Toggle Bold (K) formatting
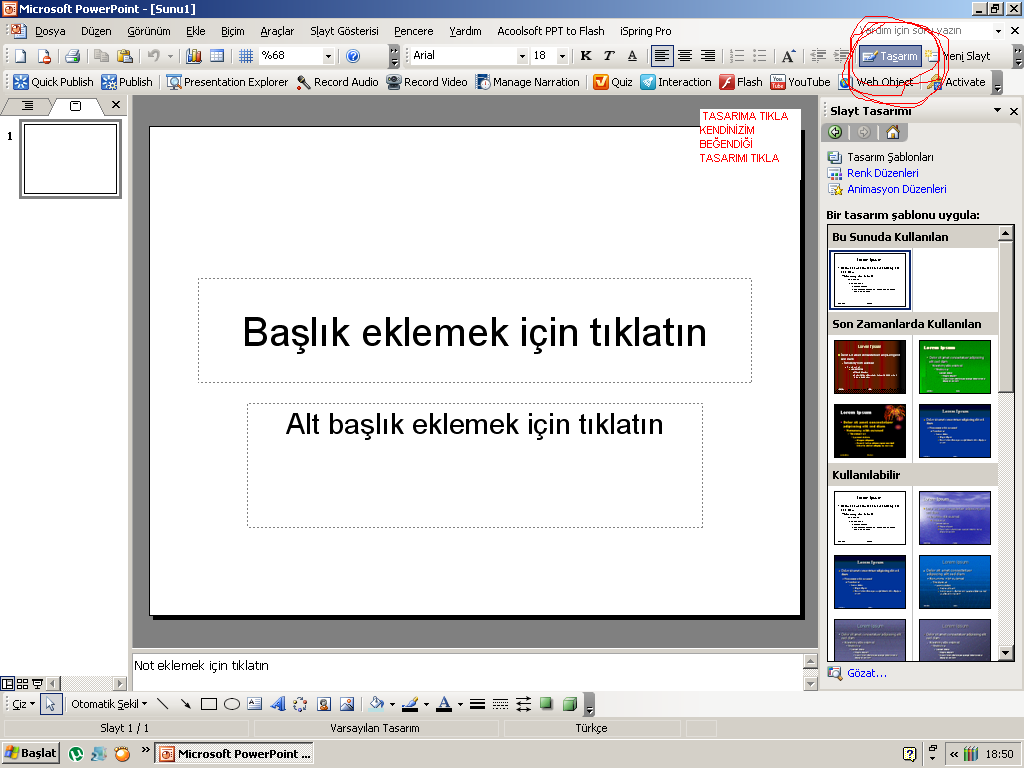1024x768 pixels. coord(586,56)
